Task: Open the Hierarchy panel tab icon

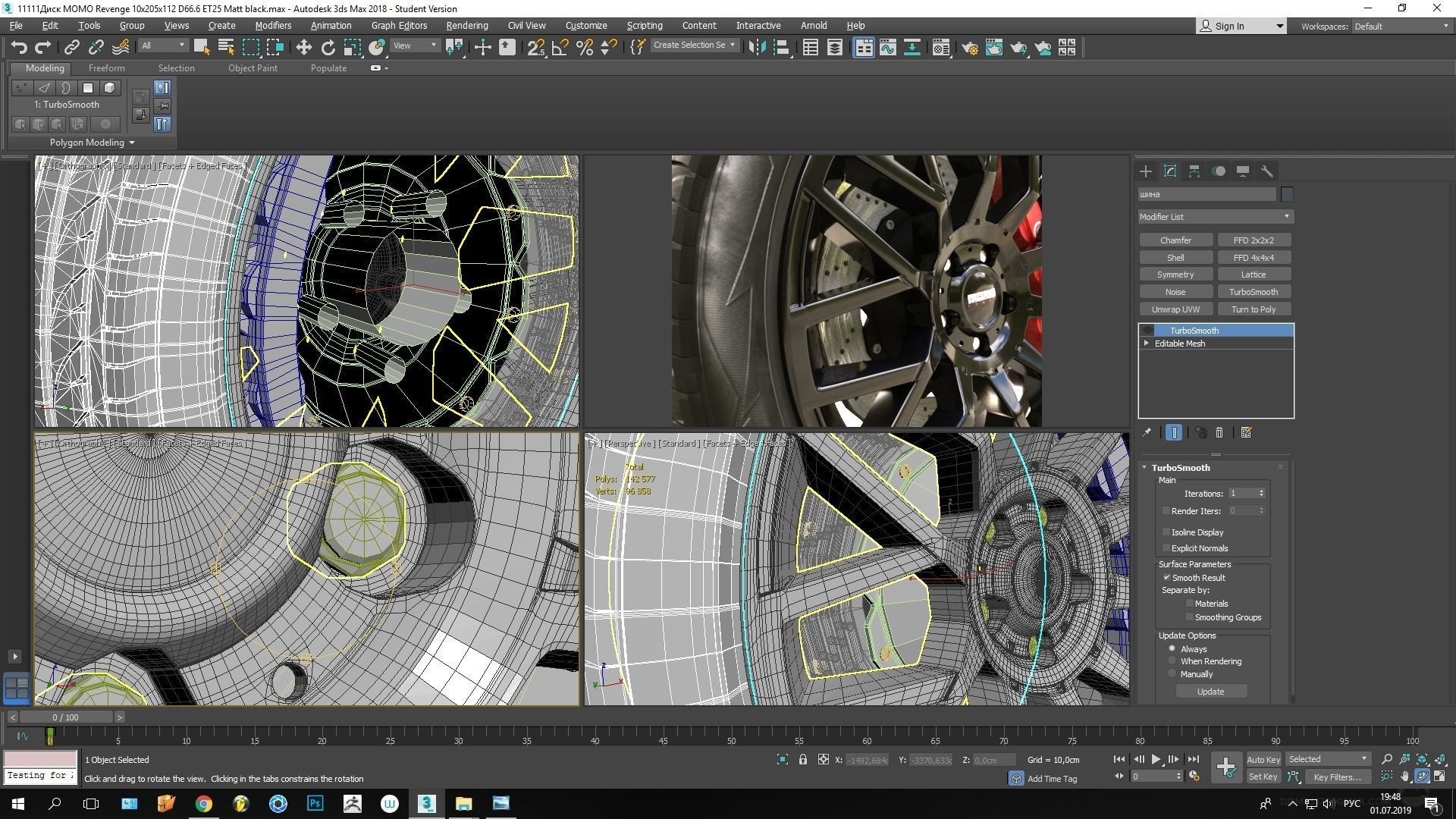Action: (1194, 171)
